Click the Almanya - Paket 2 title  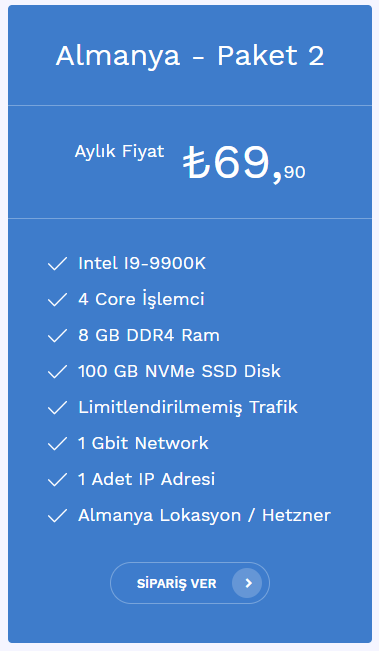[190, 55]
